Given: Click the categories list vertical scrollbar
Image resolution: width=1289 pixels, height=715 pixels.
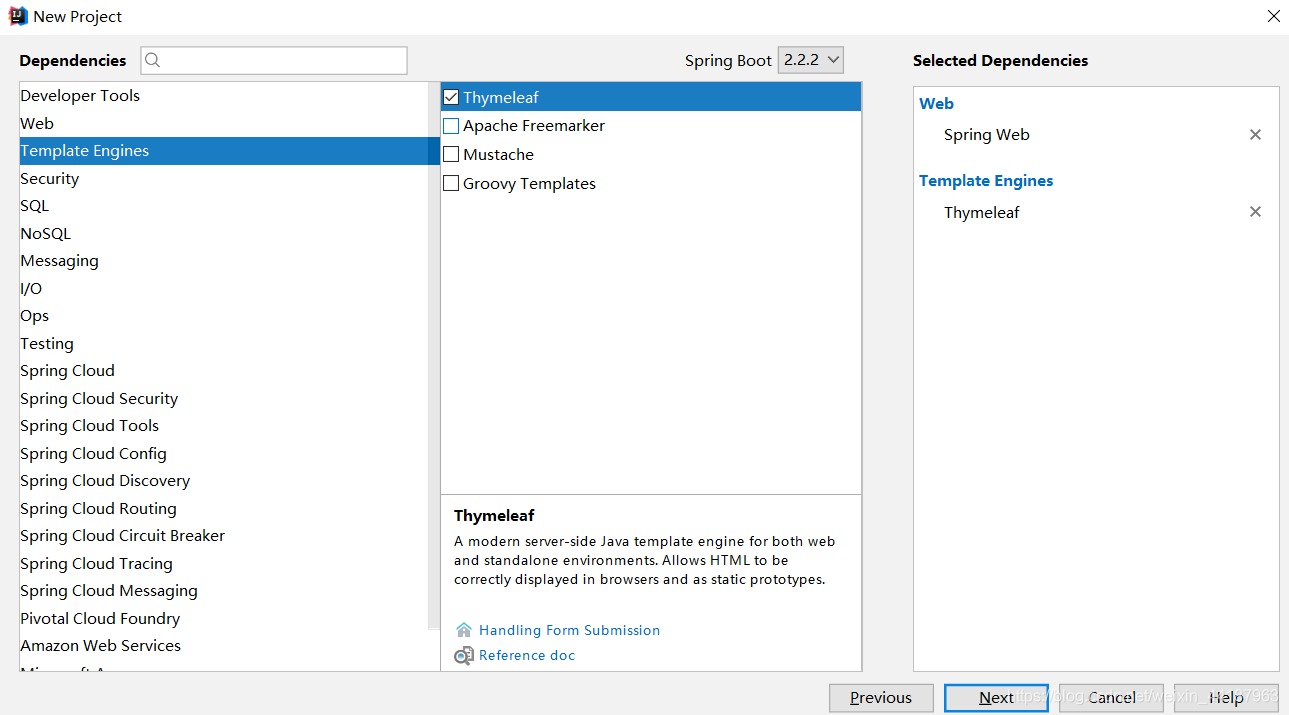Looking at the screenshot, I should pyautogui.click(x=434, y=355).
